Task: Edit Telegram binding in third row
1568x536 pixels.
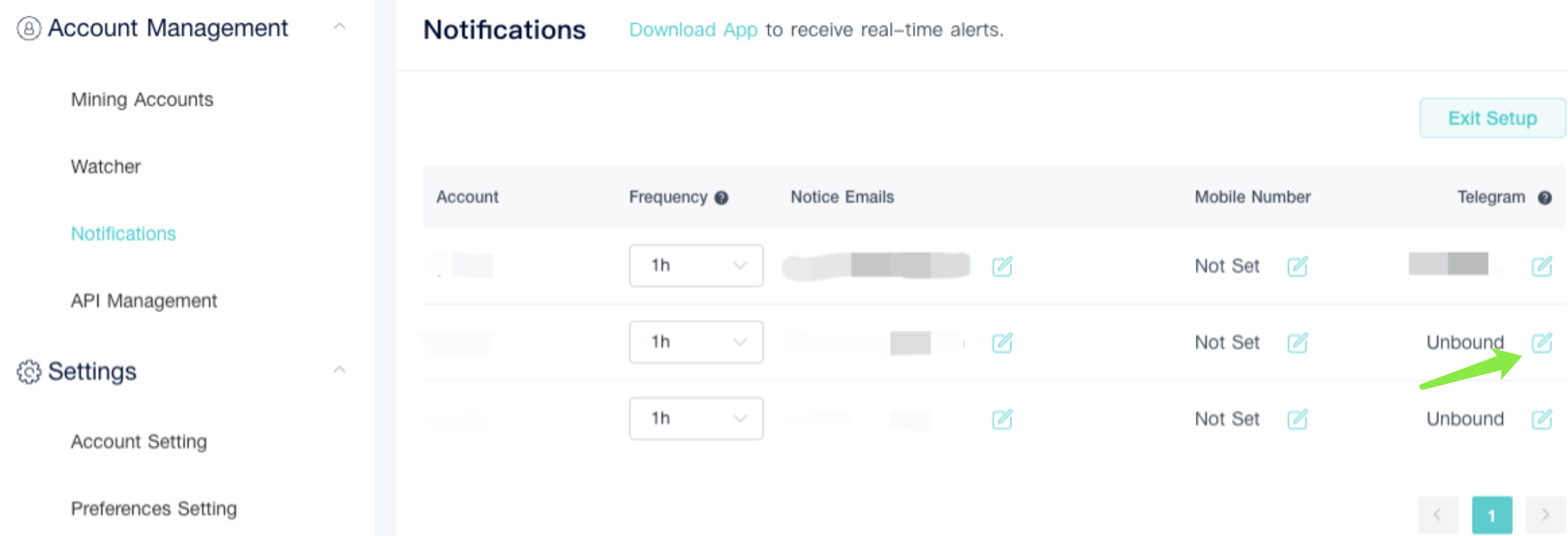Action: pos(1542,419)
